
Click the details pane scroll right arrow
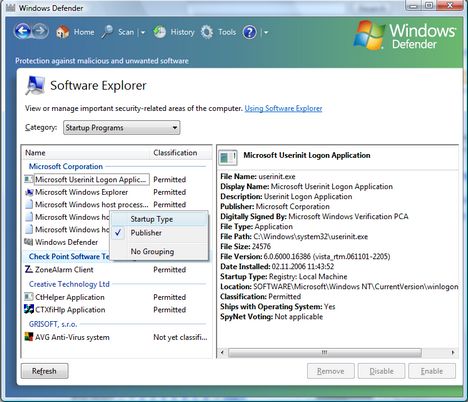point(452,353)
